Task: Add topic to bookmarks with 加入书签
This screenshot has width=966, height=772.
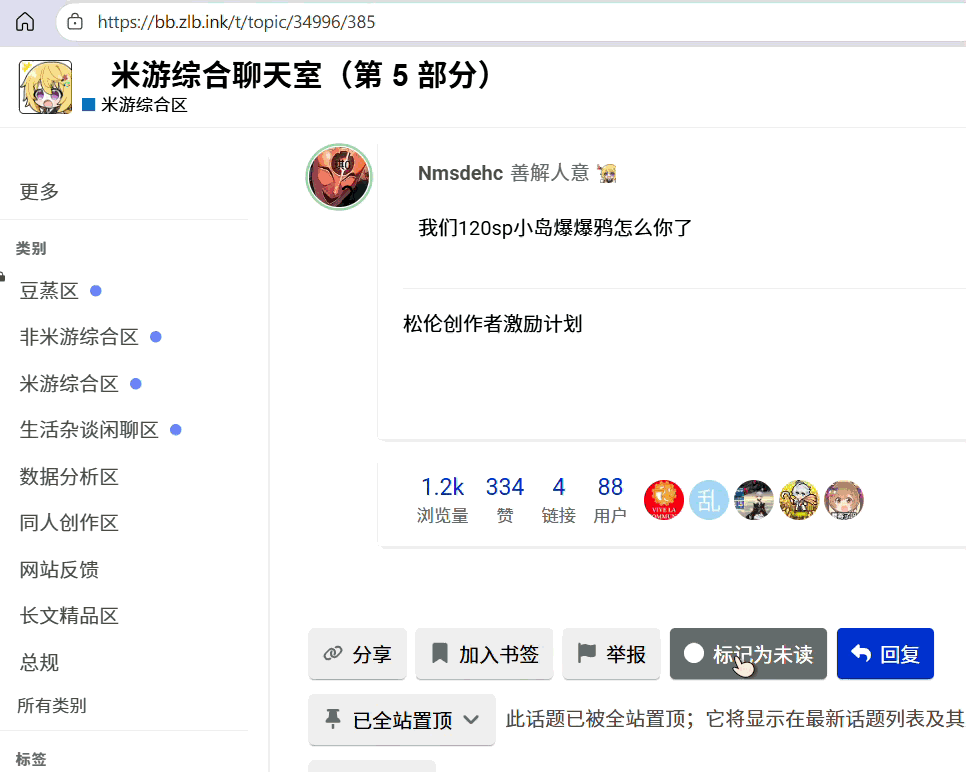Action: pyautogui.click(x=485, y=654)
